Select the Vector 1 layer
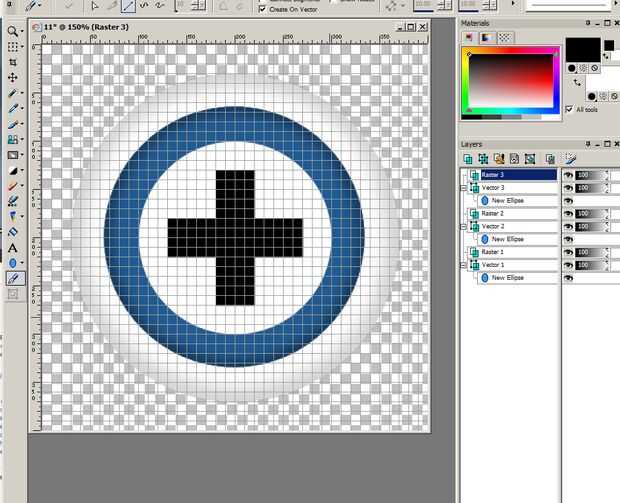The image size is (620, 503). pos(518,265)
